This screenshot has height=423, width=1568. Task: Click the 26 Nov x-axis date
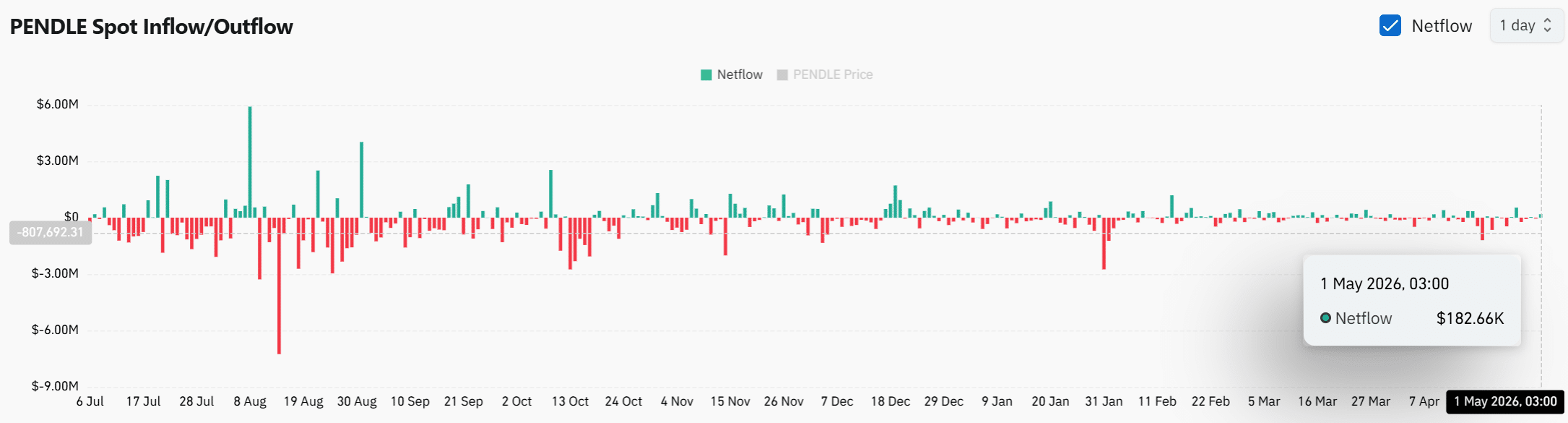[x=784, y=401]
